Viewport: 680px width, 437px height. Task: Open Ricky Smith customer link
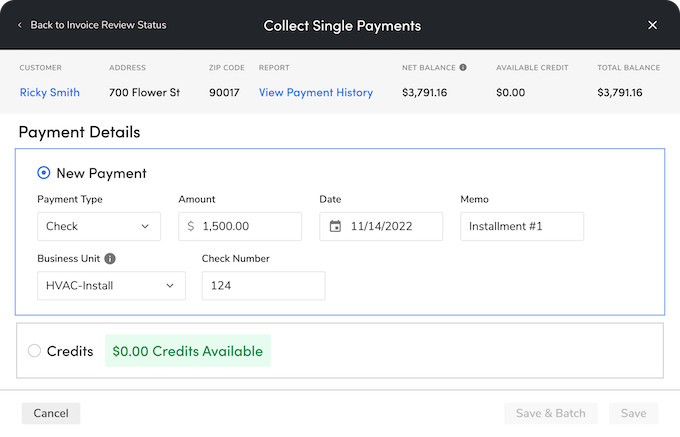[50, 93]
